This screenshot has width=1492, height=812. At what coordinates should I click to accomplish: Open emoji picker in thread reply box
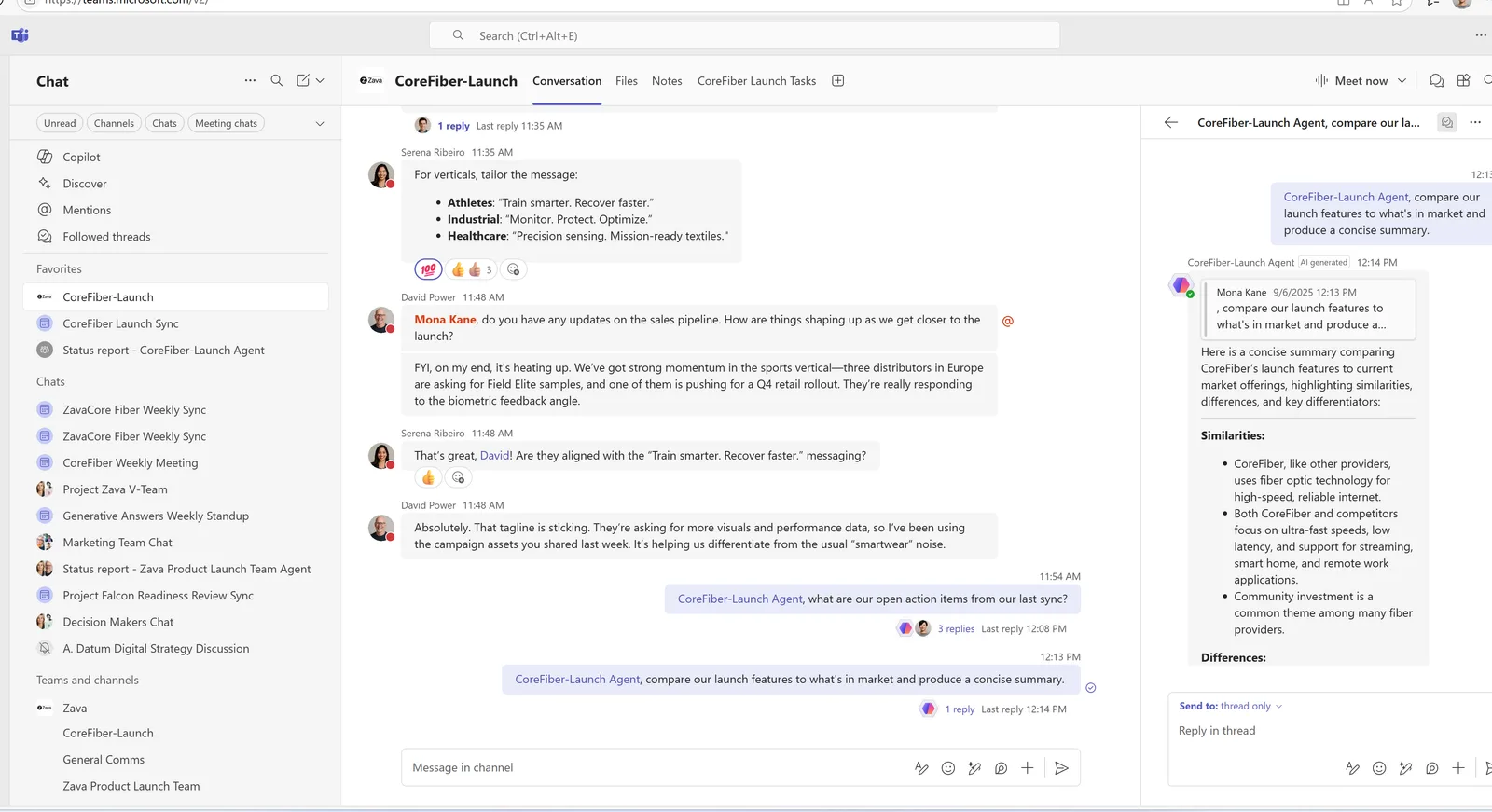pyautogui.click(x=1379, y=768)
